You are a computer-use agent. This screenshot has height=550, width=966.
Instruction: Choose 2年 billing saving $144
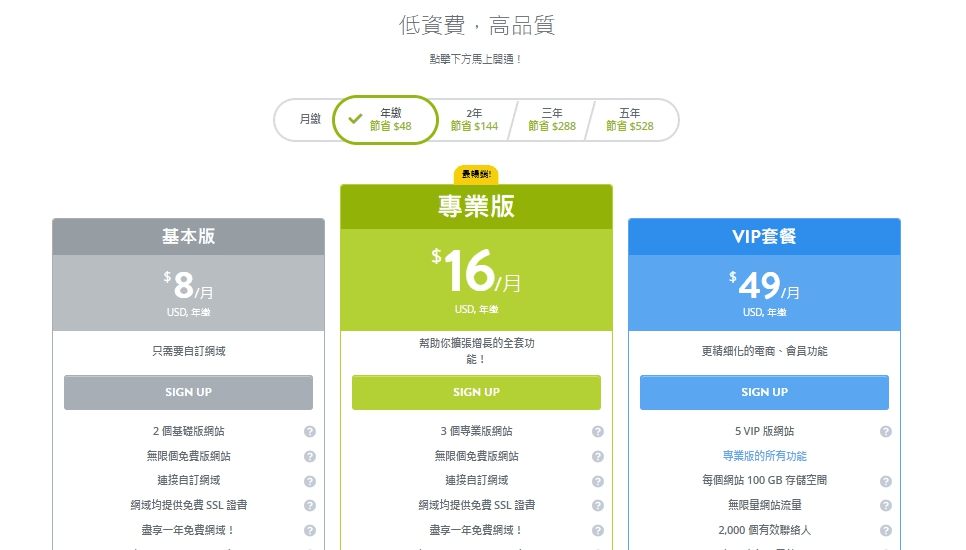point(474,120)
